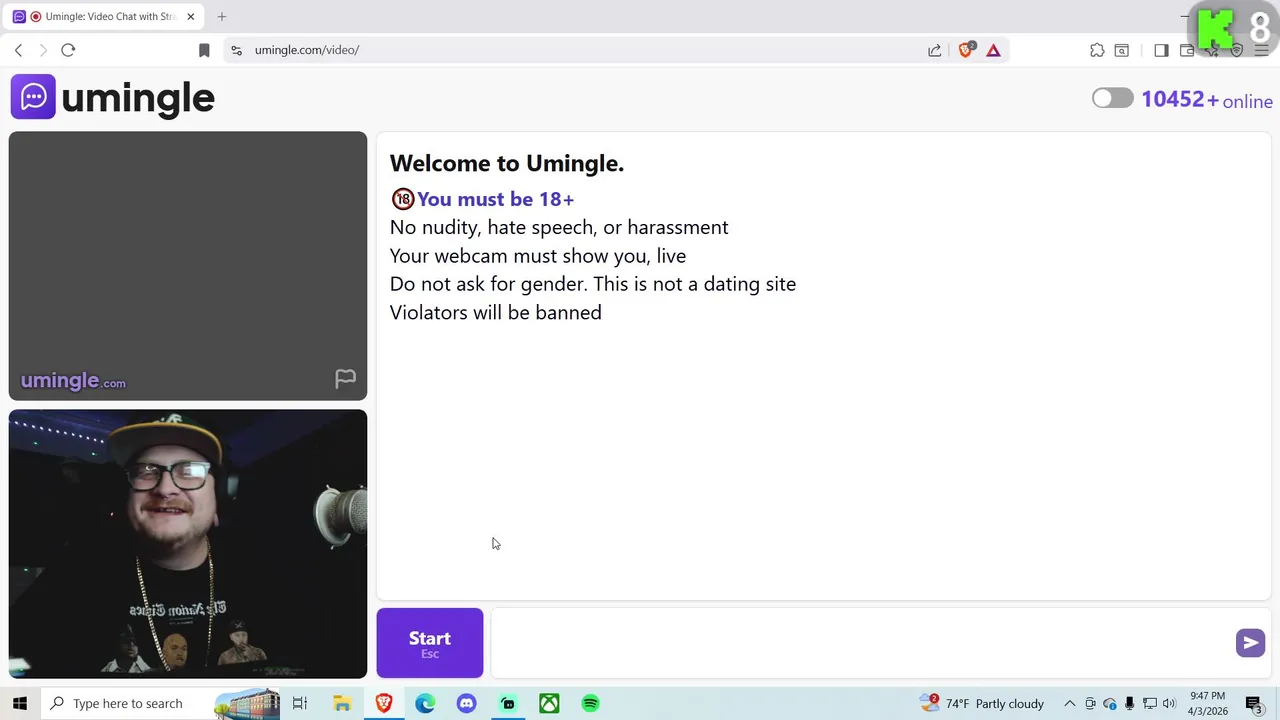Click the 'Welcome to Umingle.' heading
Viewport: 1280px width, 720px height.
tap(507, 163)
